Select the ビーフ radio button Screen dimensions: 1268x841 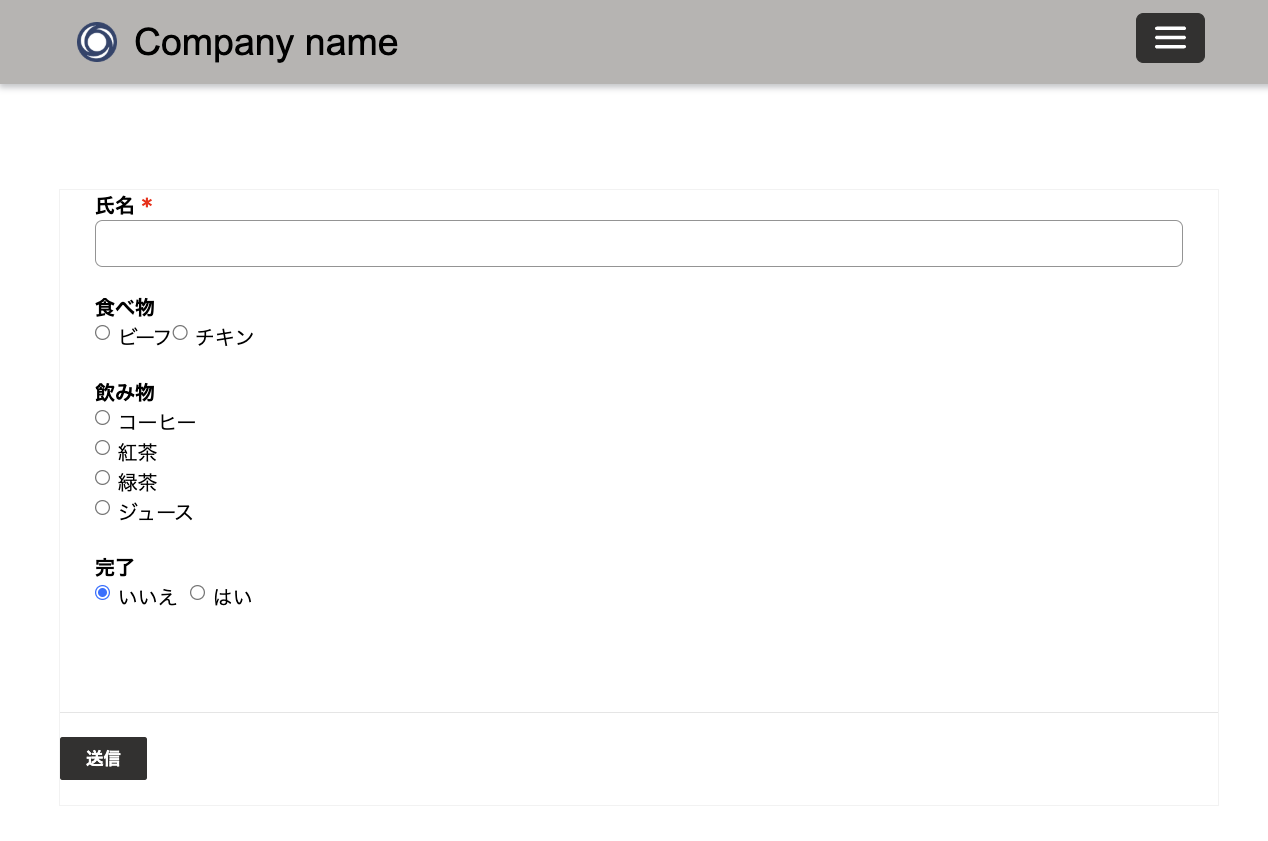[102, 333]
